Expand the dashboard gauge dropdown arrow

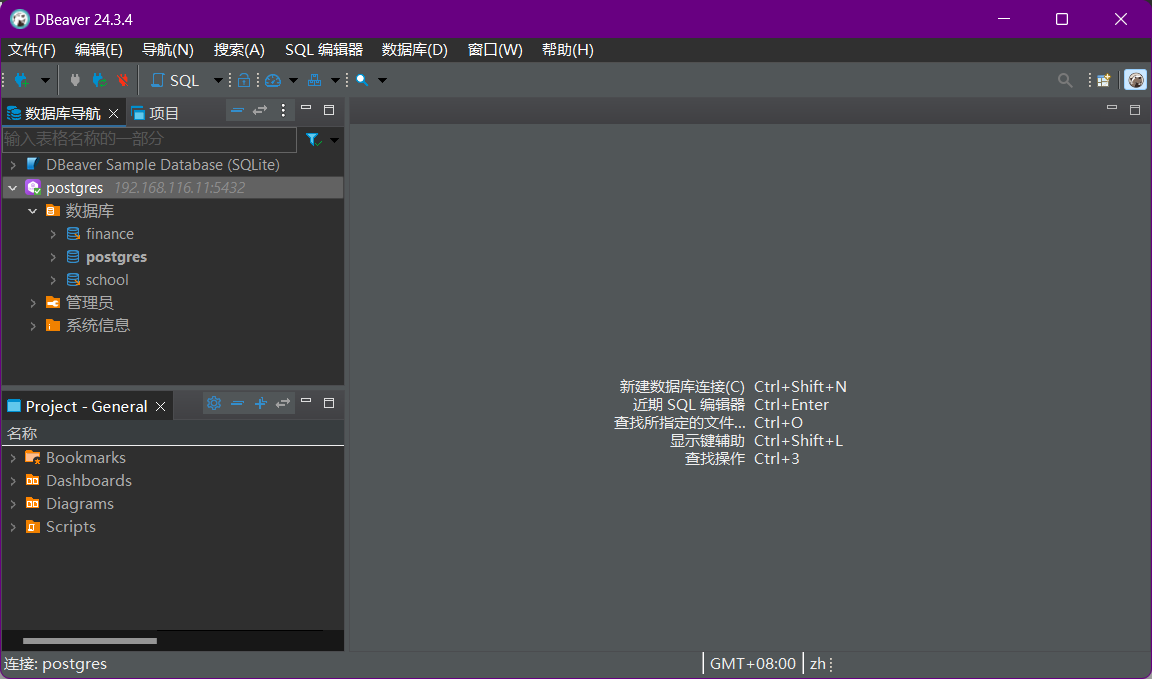click(293, 80)
